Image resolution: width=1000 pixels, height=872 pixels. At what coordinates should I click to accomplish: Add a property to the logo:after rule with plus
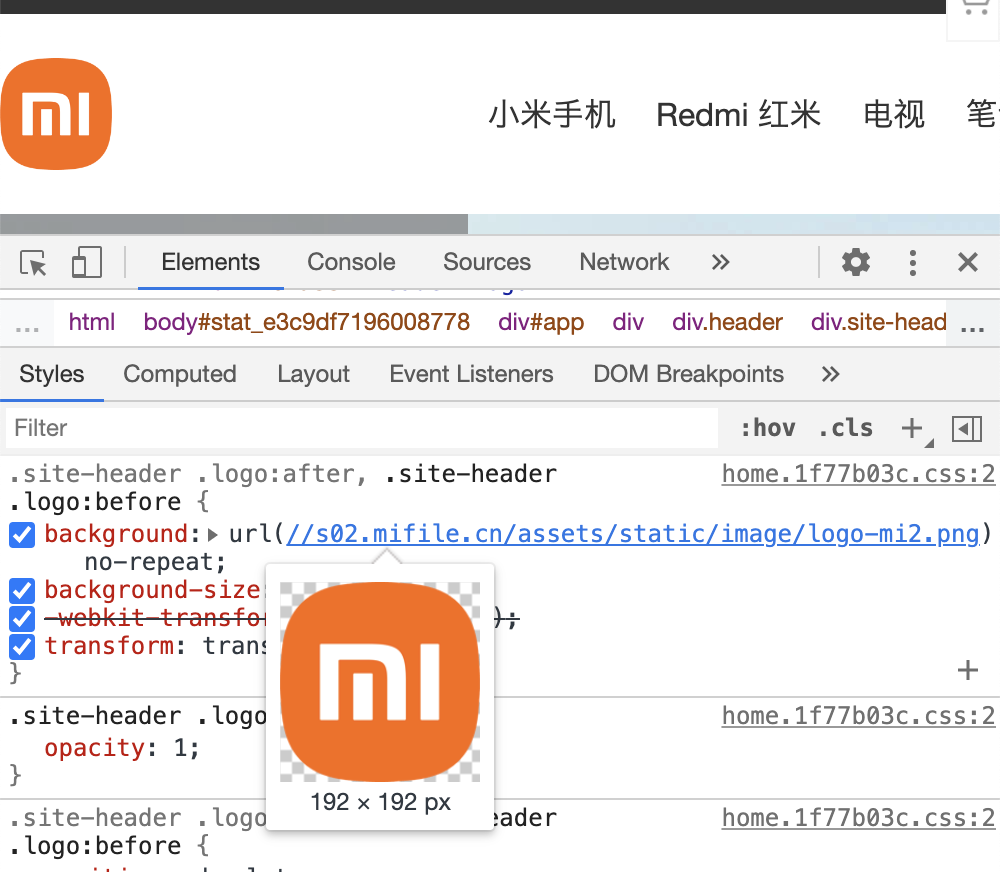tap(967, 670)
